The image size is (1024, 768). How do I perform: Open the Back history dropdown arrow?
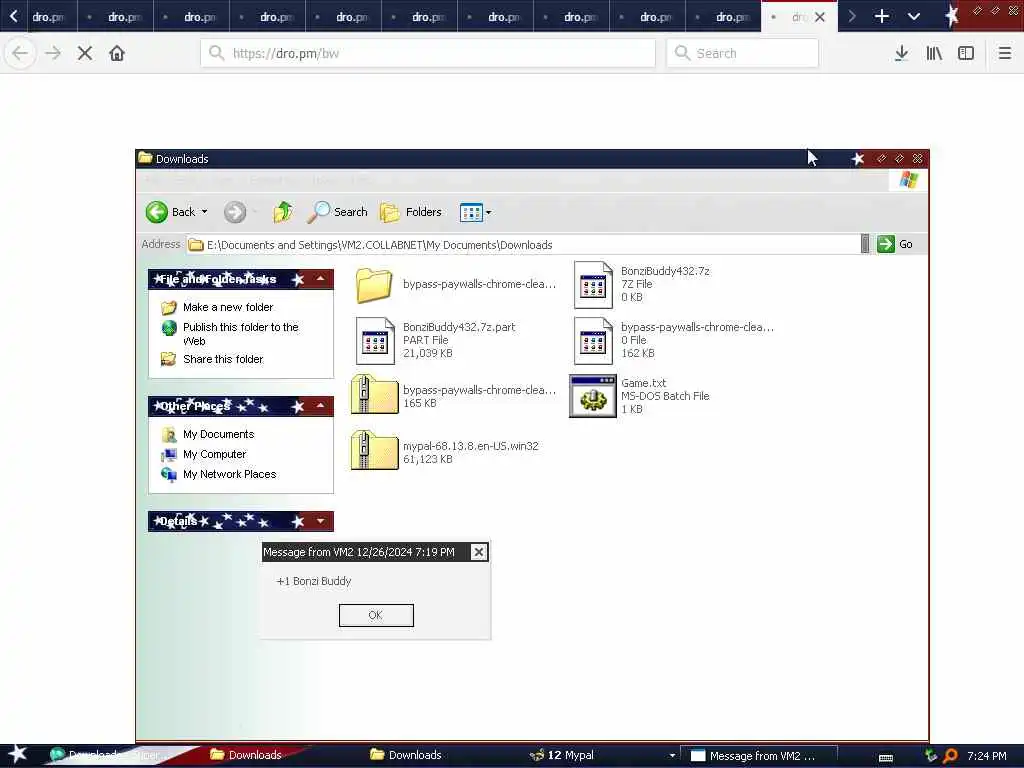tap(204, 212)
